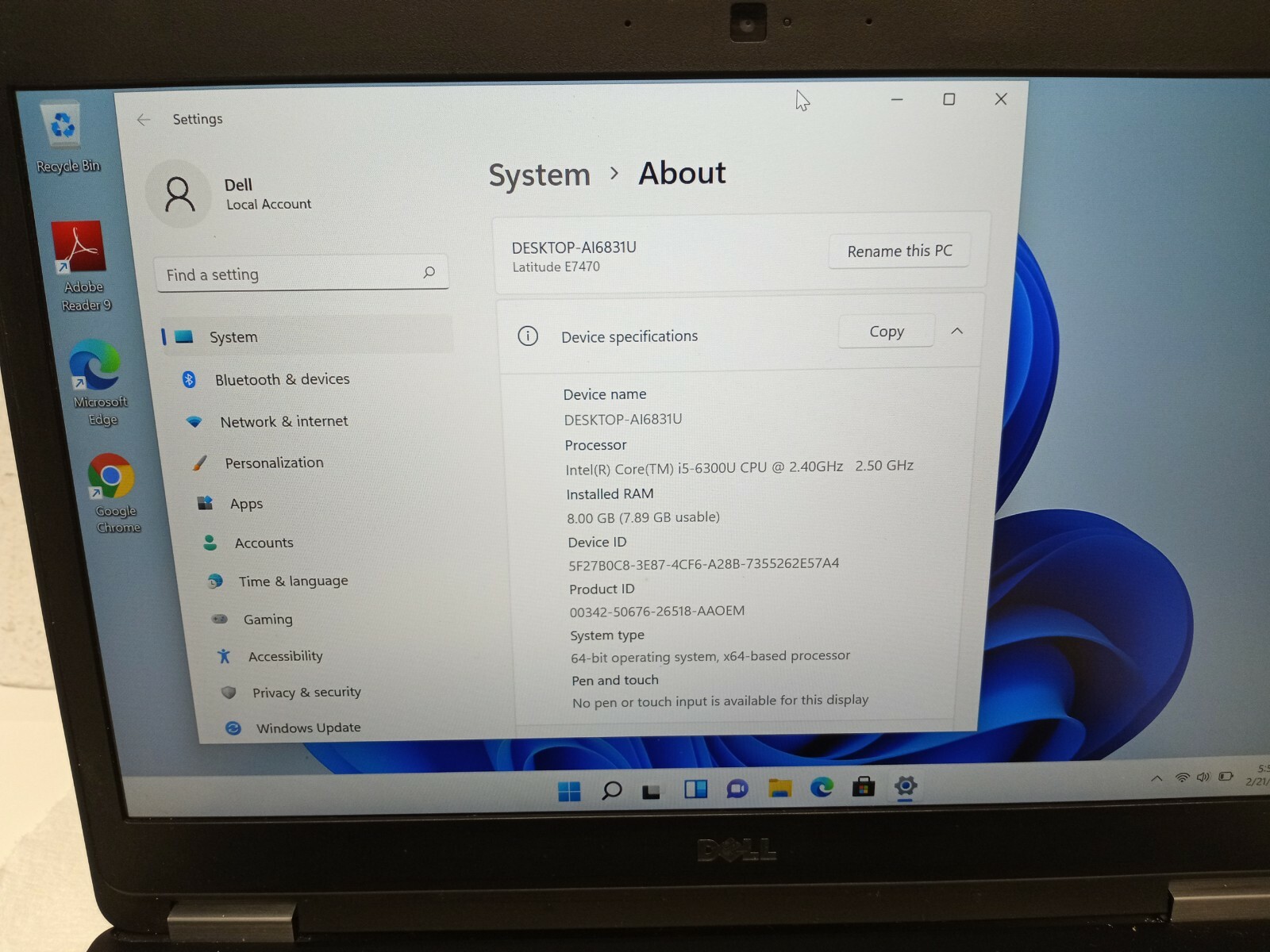The image size is (1270, 952).
Task: Click the Device specifications info icon
Action: [527, 336]
